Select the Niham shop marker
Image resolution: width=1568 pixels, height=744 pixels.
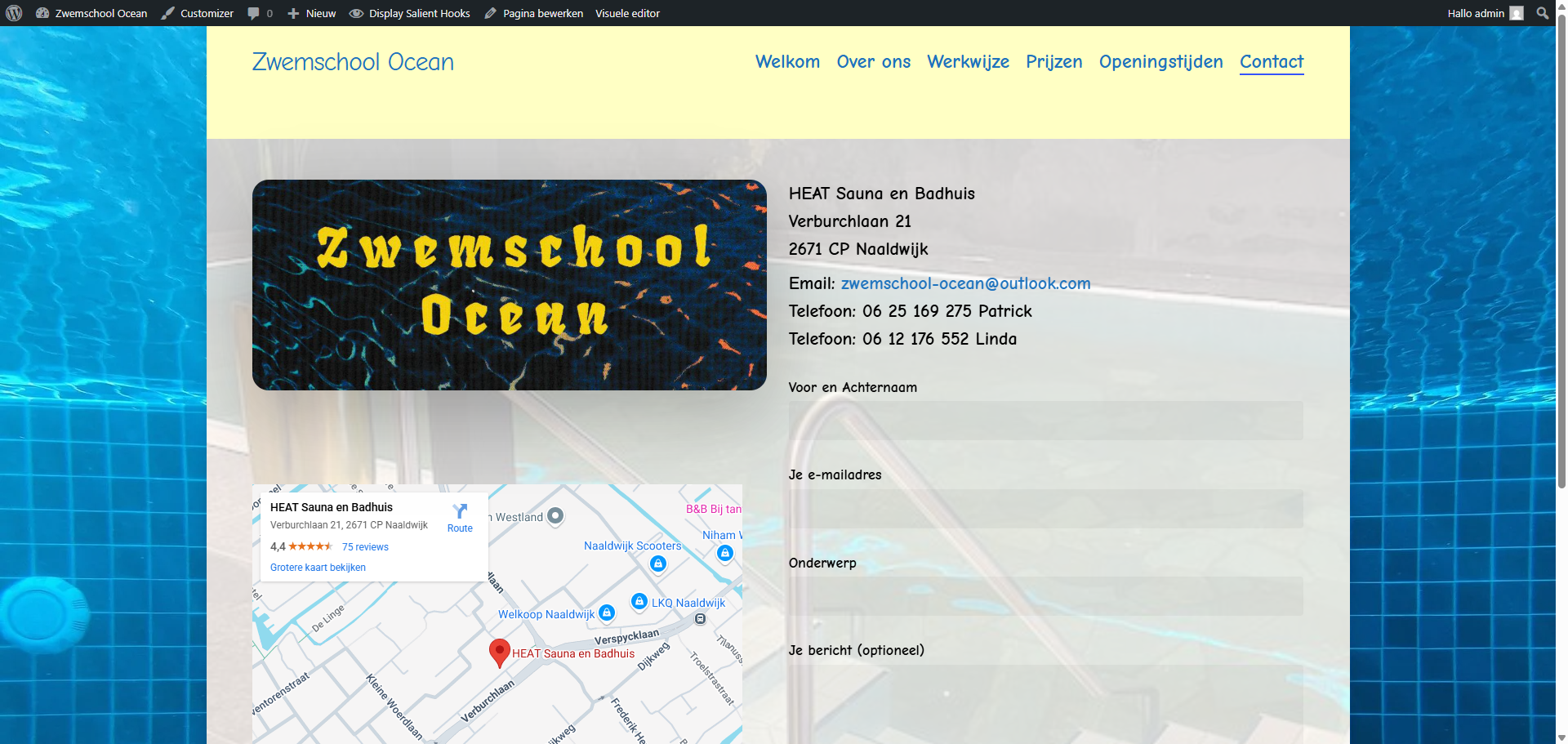click(x=724, y=553)
